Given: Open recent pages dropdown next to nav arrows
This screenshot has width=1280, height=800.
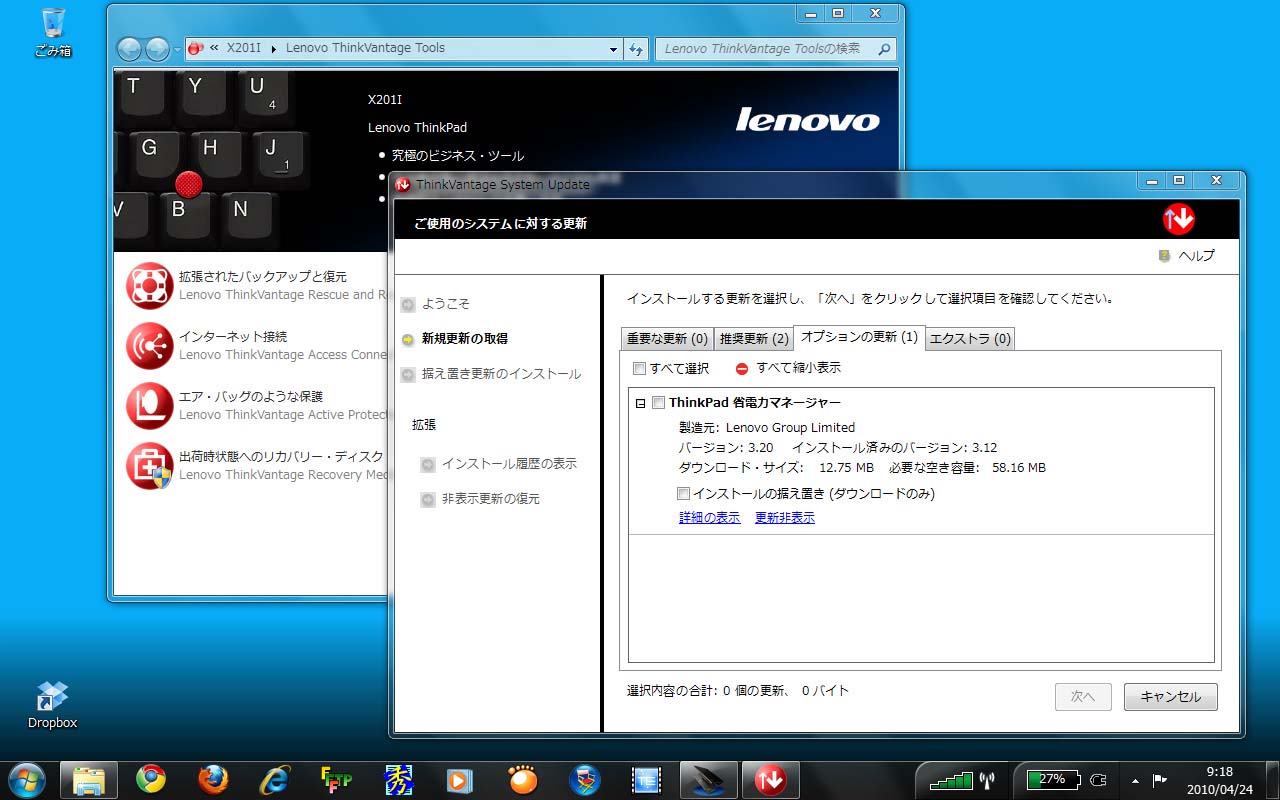Looking at the screenshot, I should 177,49.
